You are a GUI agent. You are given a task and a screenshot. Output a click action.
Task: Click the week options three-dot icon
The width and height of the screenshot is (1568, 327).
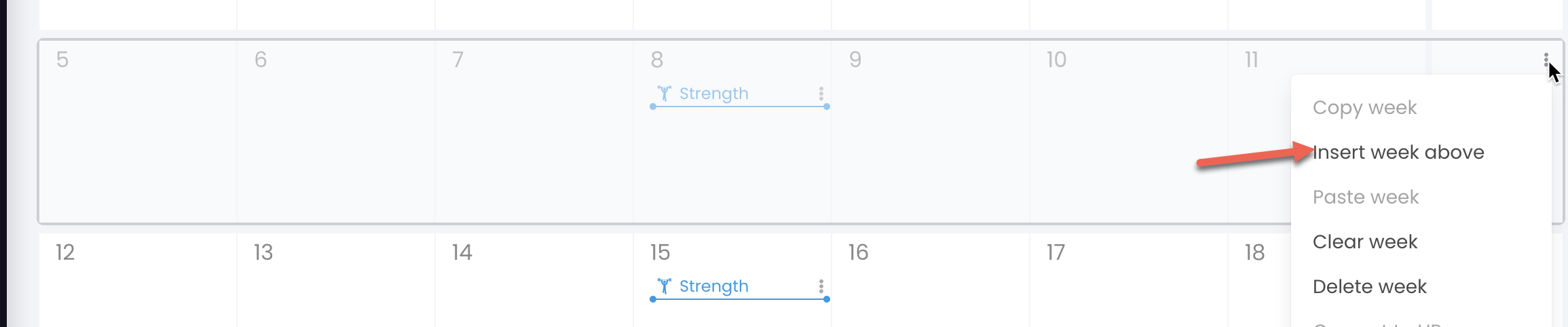pos(1546,60)
